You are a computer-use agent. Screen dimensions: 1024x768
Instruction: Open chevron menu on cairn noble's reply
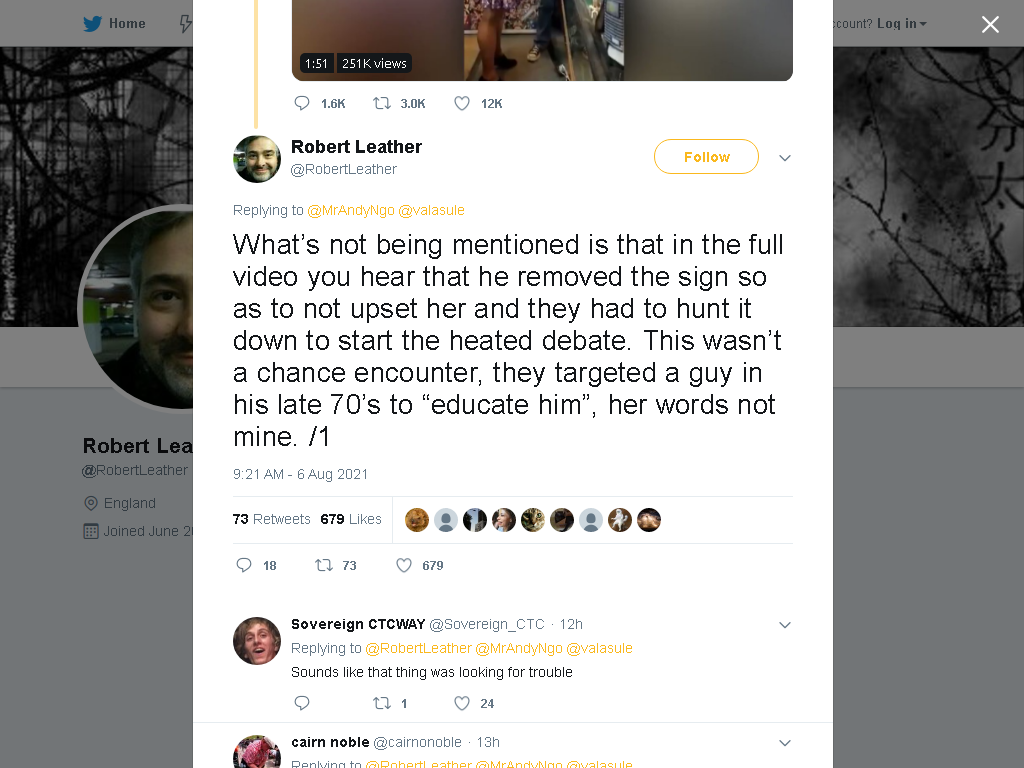pyautogui.click(x=785, y=743)
